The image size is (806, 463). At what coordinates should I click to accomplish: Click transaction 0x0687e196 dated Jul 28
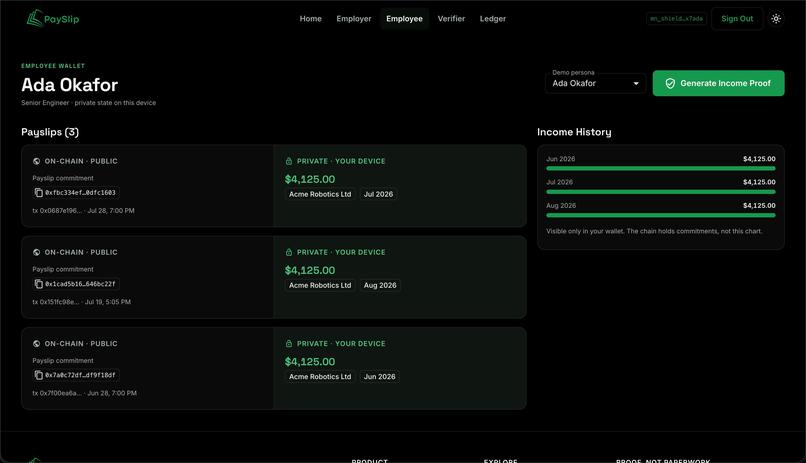coord(83,211)
